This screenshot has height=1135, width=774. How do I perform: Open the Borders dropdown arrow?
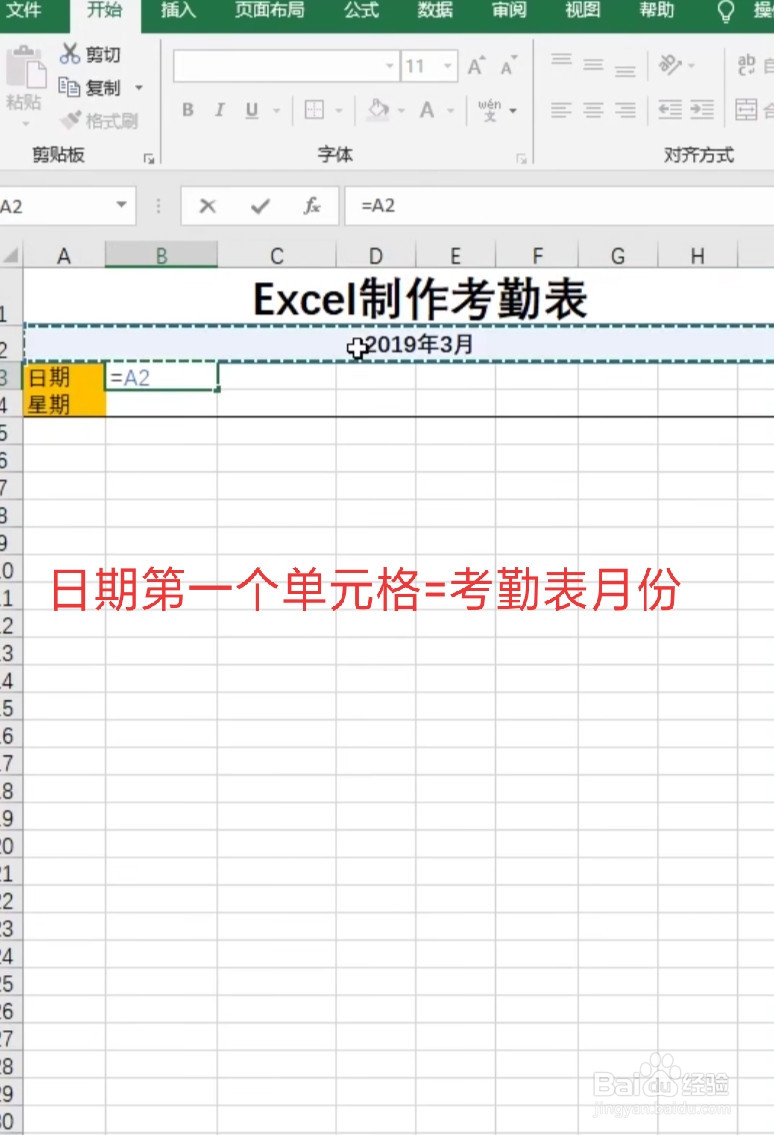tap(339, 111)
